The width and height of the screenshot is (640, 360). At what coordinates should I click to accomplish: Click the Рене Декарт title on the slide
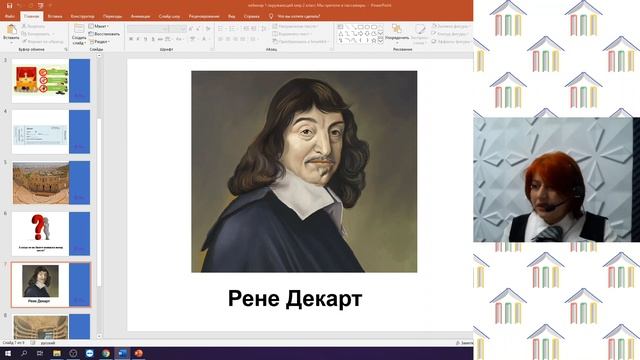coord(295,299)
